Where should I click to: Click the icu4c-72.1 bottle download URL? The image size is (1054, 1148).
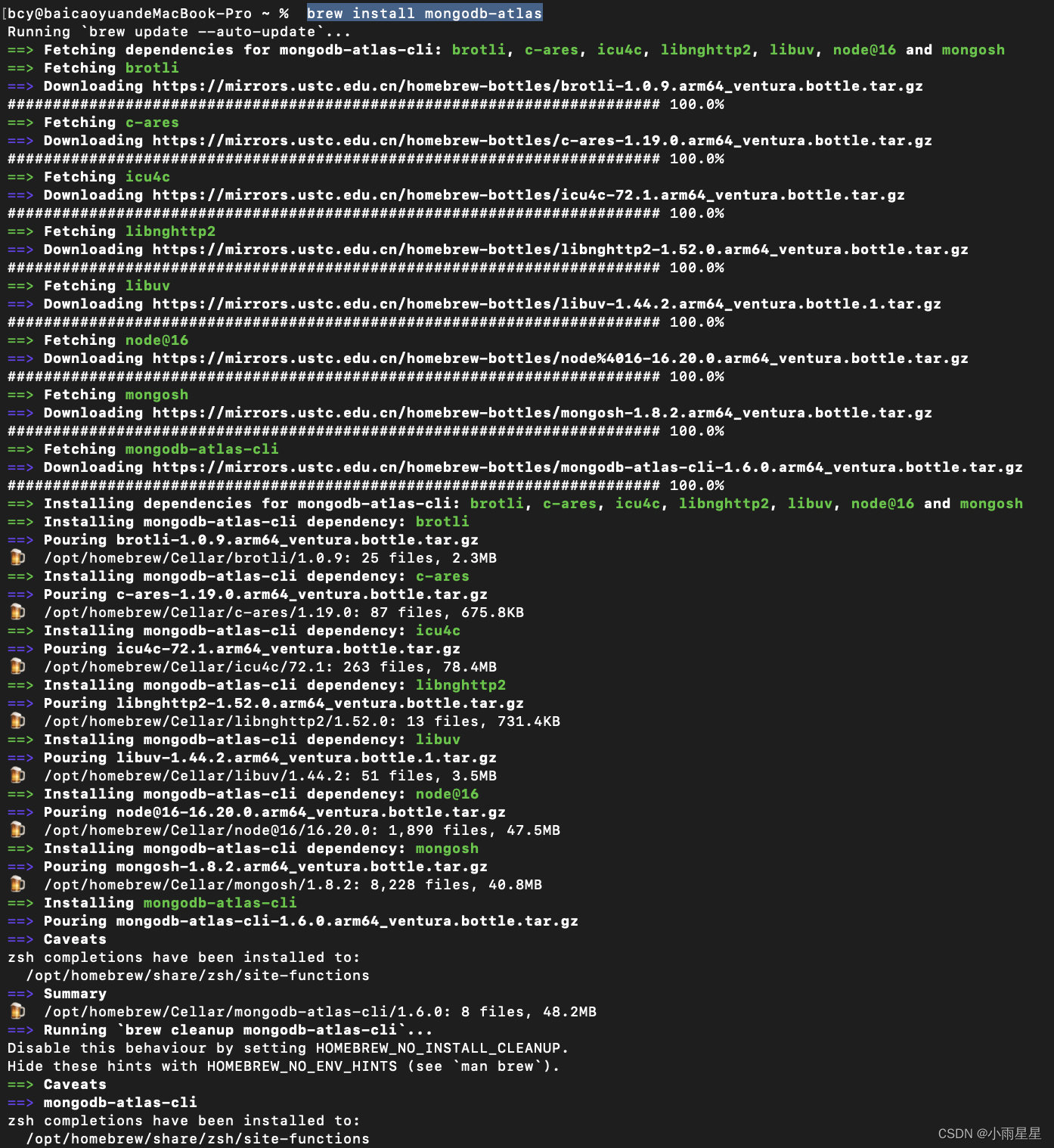(x=529, y=195)
